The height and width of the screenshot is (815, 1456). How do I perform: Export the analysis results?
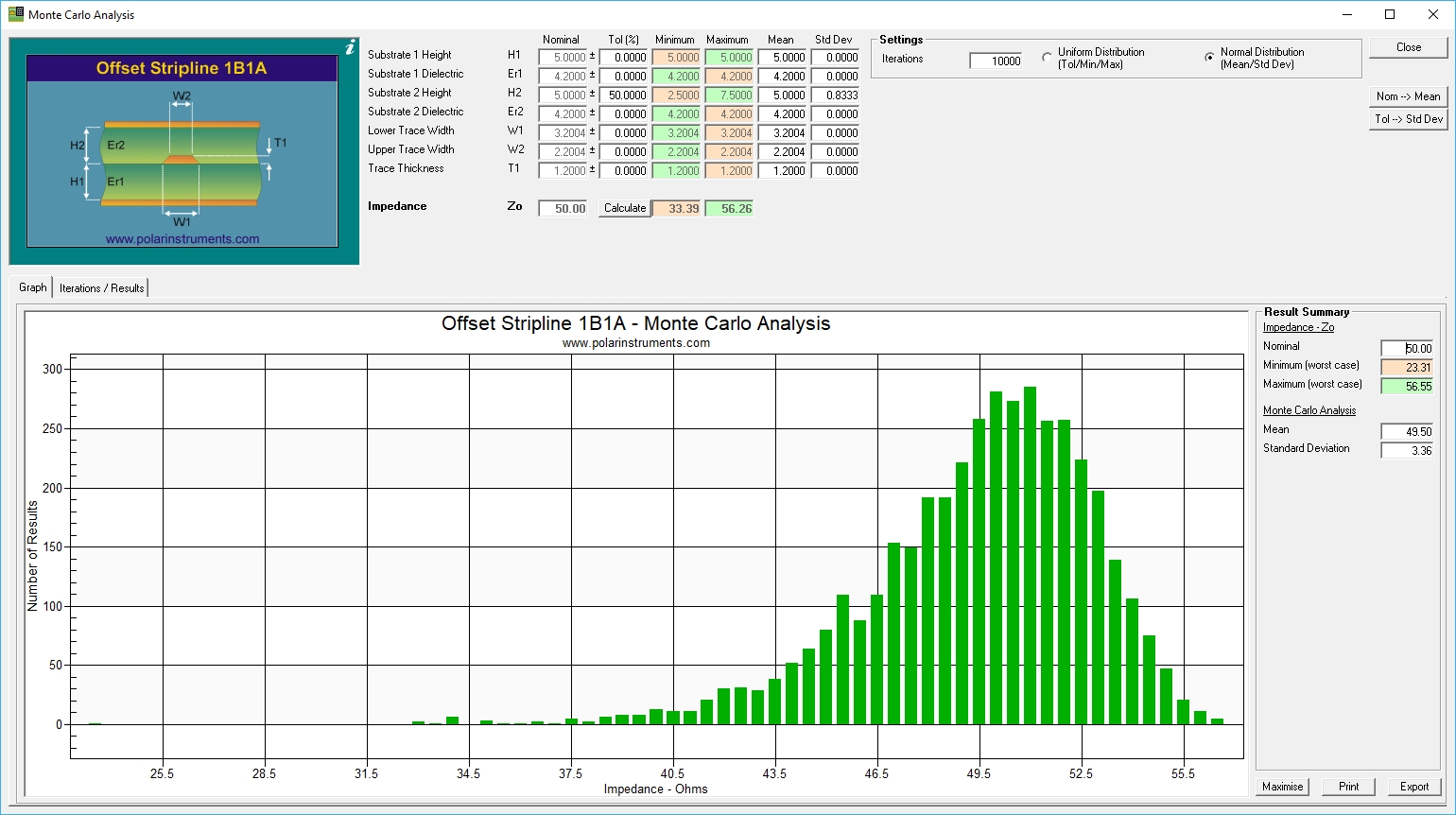click(1414, 787)
